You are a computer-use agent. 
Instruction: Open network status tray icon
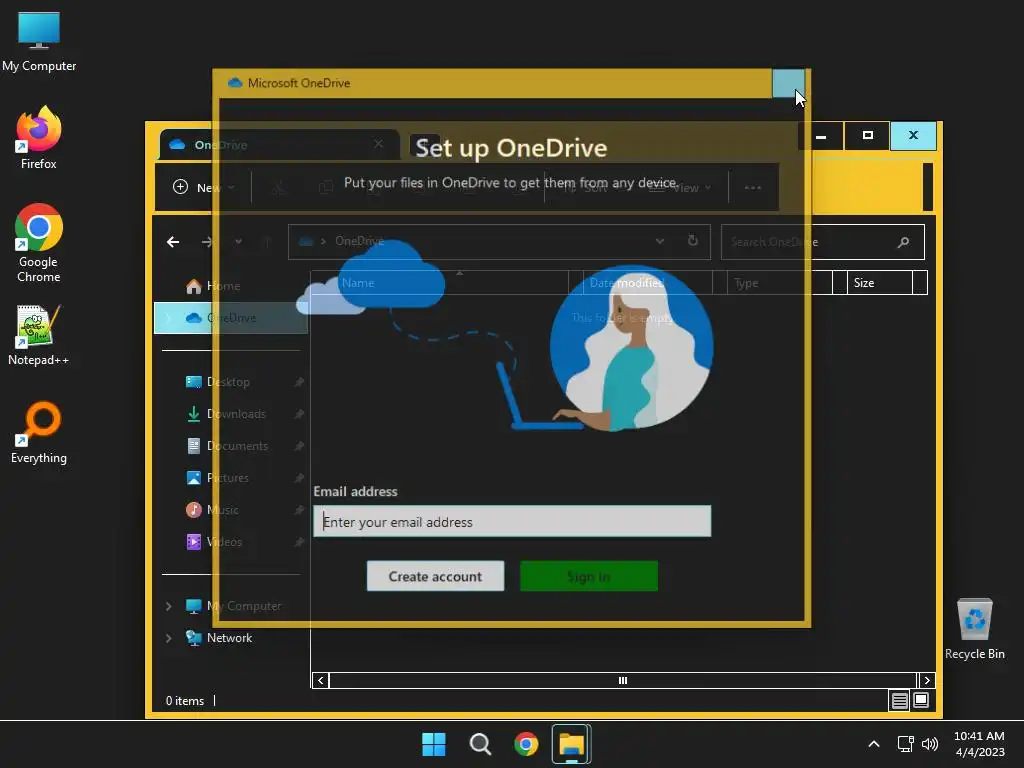(x=905, y=744)
